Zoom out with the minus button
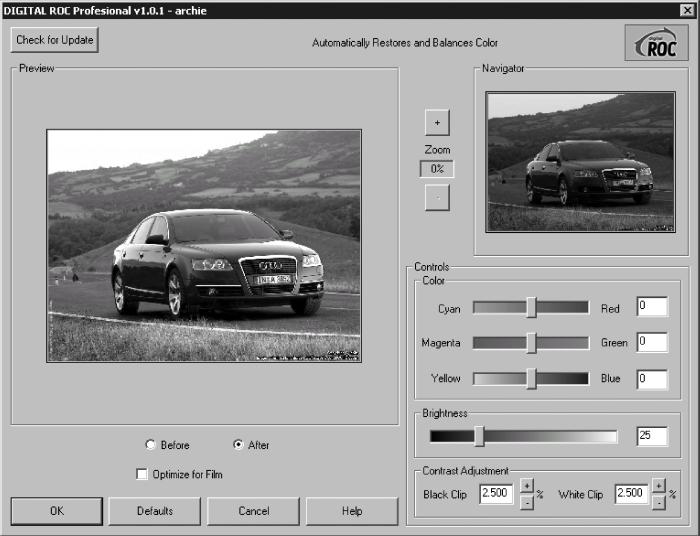Image resolution: width=700 pixels, height=536 pixels. point(437,197)
